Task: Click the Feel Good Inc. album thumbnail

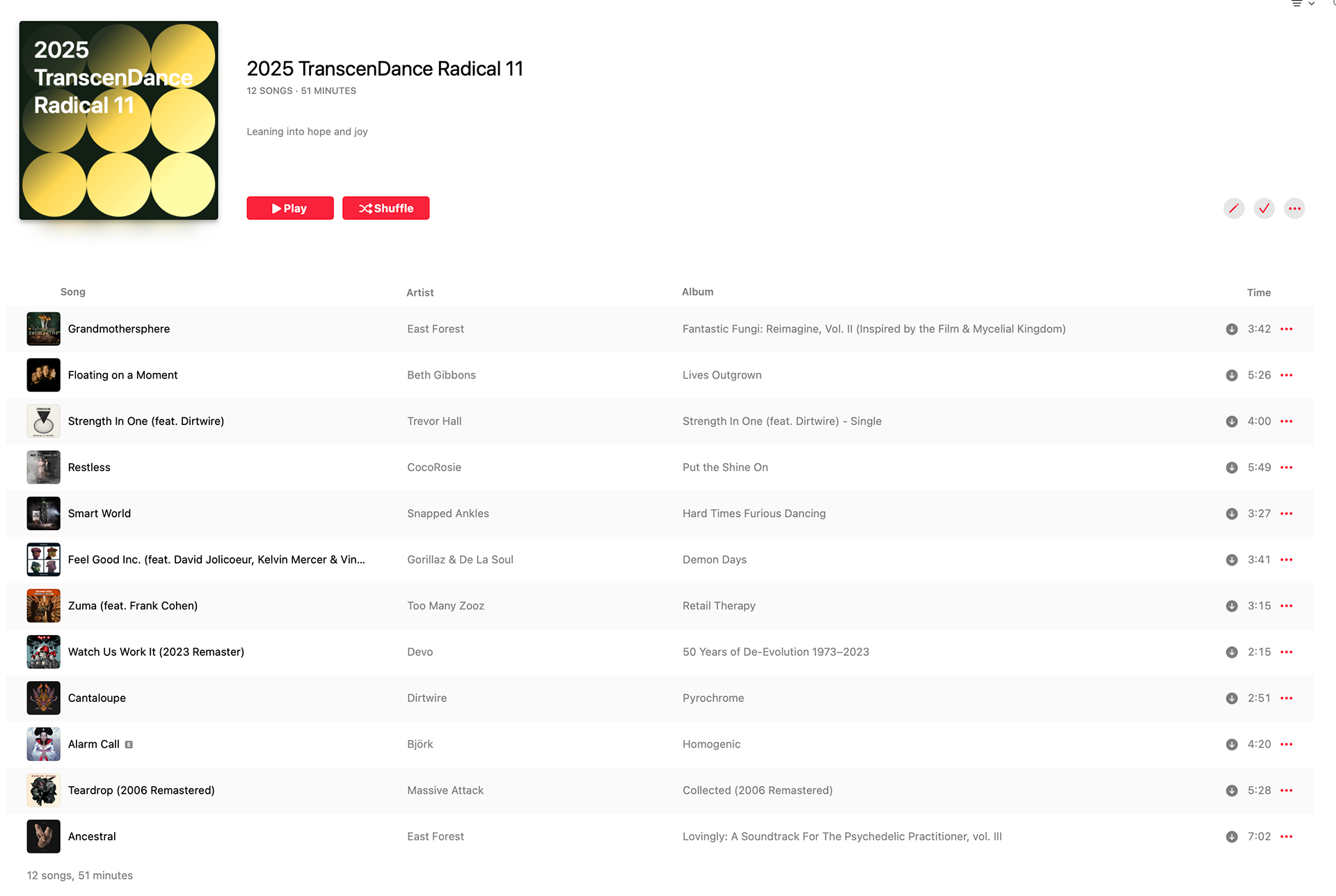Action: [43, 559]
